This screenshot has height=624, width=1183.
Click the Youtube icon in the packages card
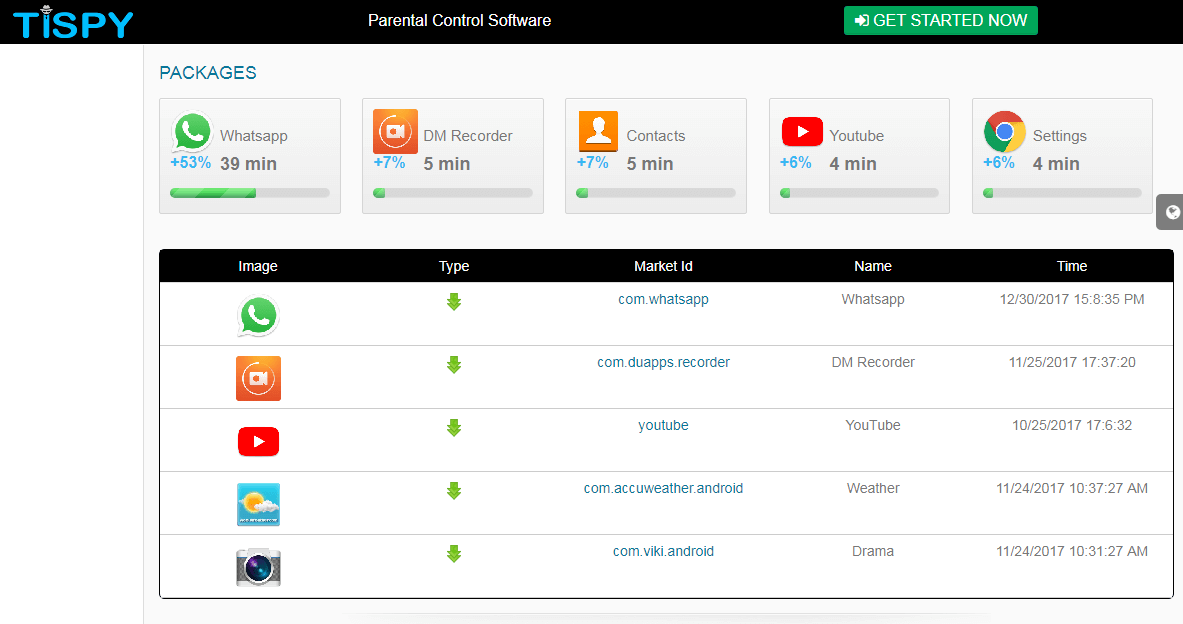(x=802, y=131)
